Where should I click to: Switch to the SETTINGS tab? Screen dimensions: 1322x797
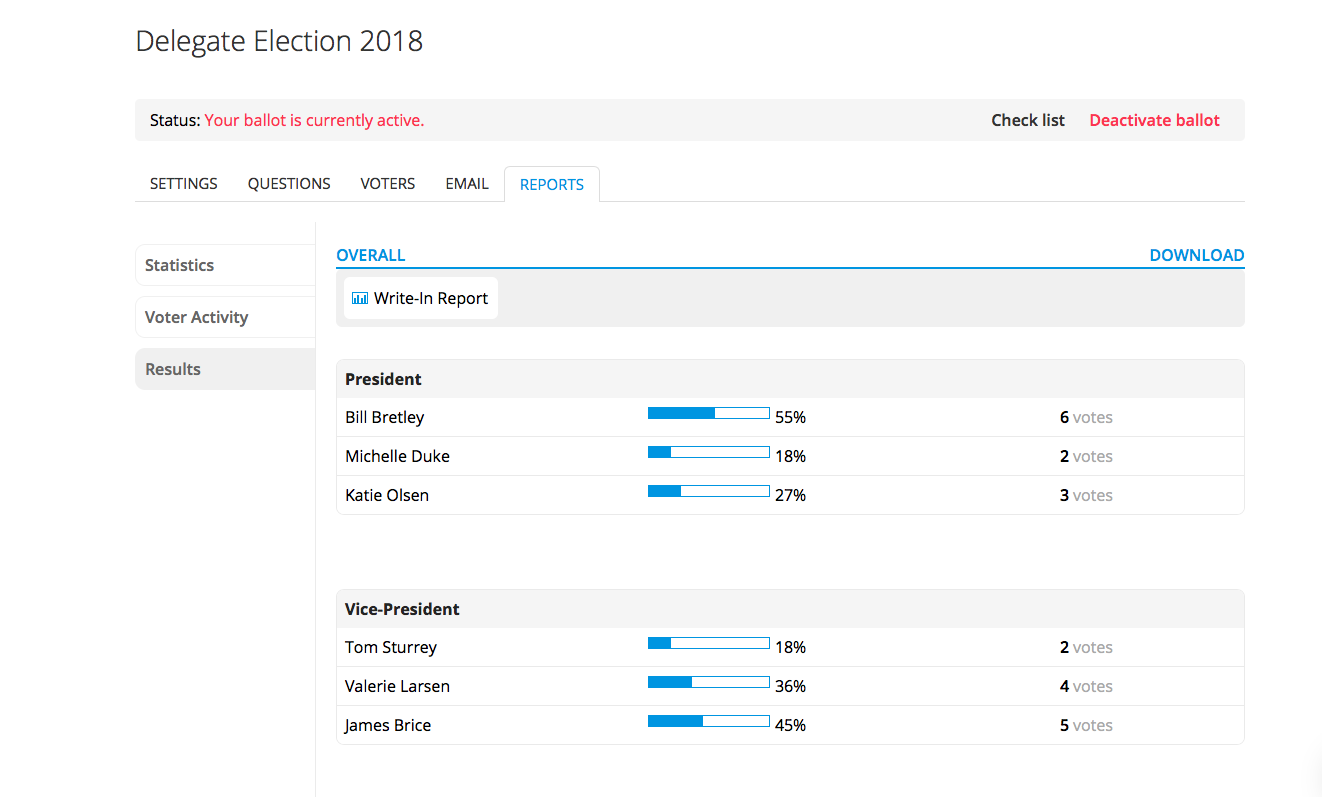click(x=183, y=183)
